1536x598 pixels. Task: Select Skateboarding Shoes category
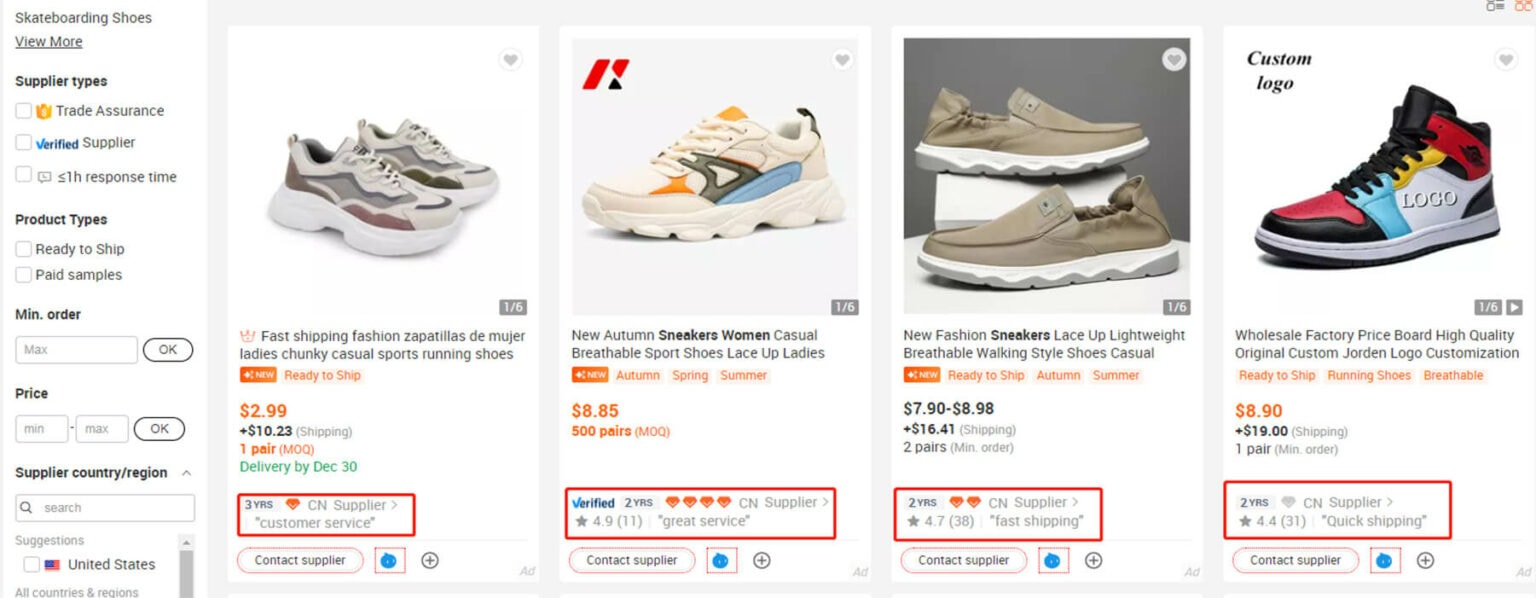[x=84, y=17]
